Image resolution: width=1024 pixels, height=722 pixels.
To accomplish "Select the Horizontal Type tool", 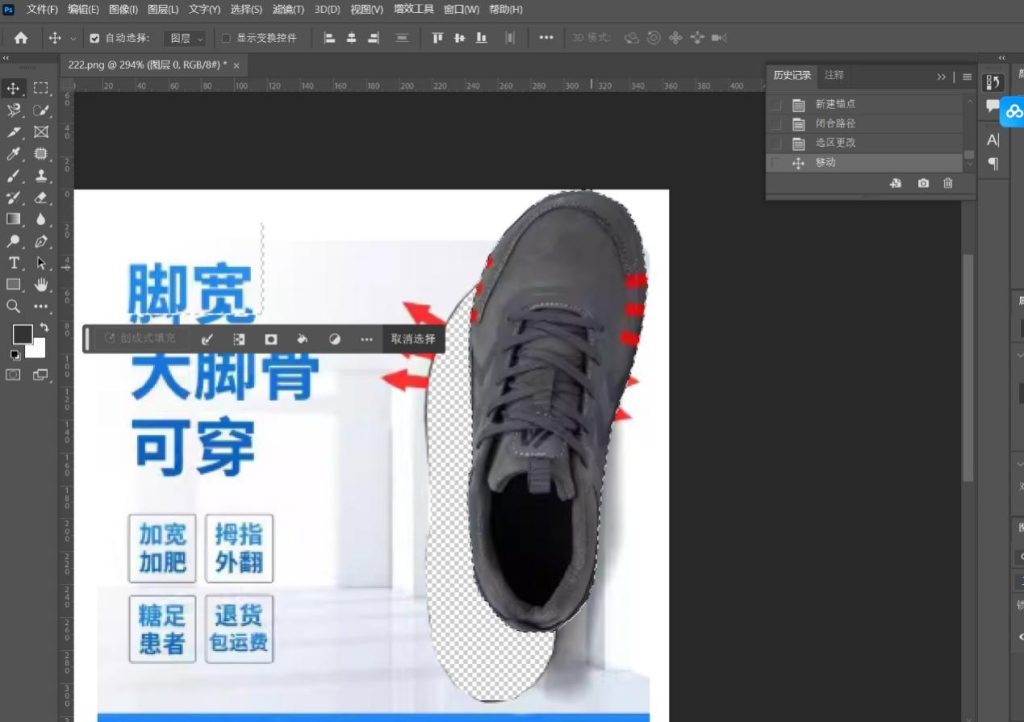I will click(x=14, y=263).
